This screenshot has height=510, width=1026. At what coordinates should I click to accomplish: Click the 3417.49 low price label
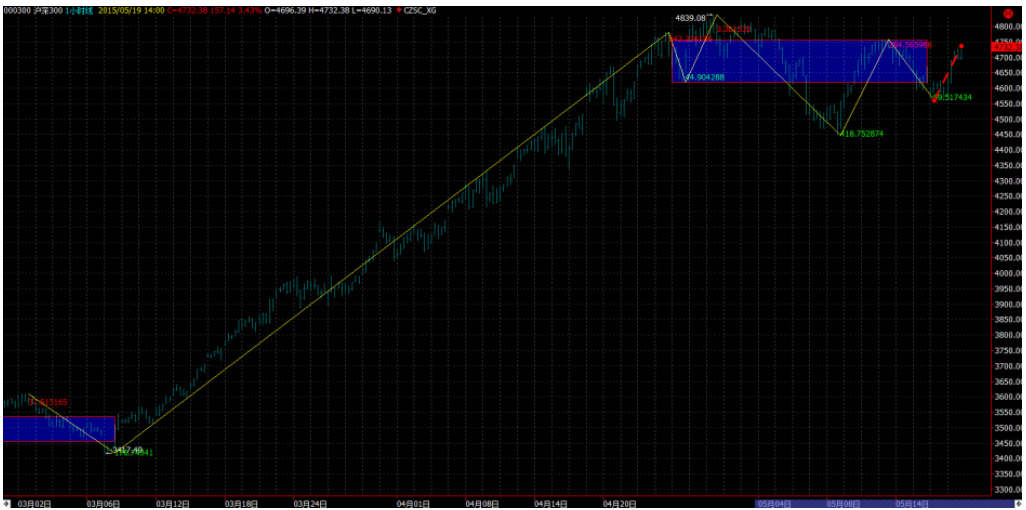[127, 450]
